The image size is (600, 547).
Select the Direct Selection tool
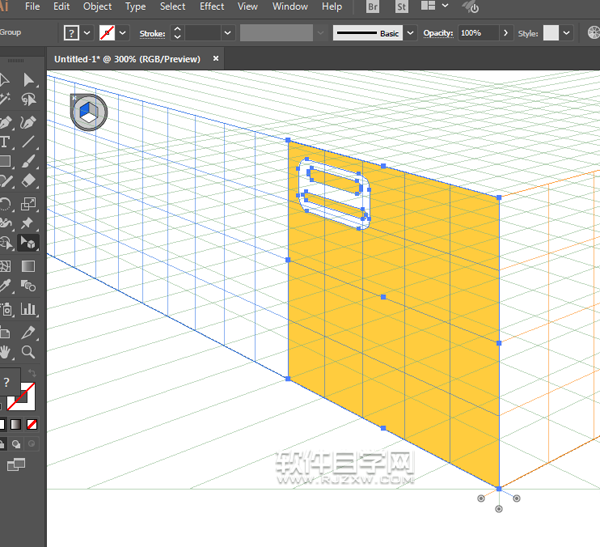(29, 80)
